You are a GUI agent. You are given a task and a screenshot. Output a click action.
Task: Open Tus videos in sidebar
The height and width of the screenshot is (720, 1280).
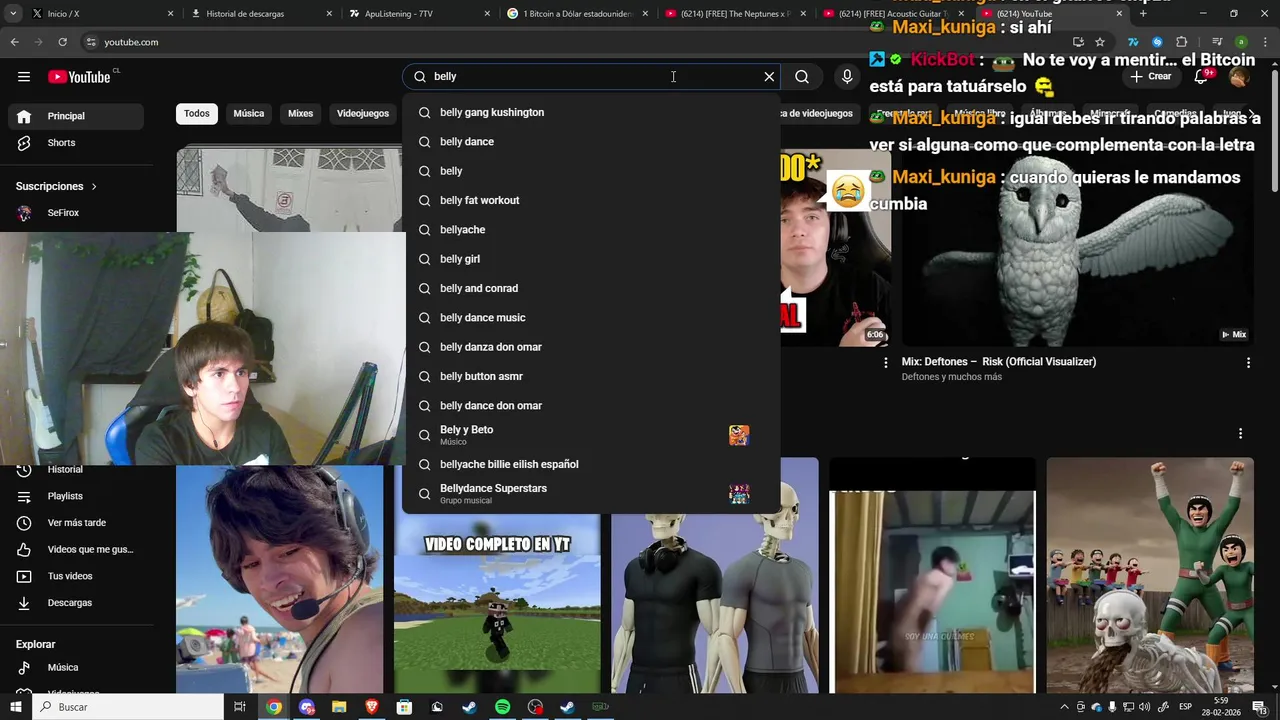(x=76, y=576)
